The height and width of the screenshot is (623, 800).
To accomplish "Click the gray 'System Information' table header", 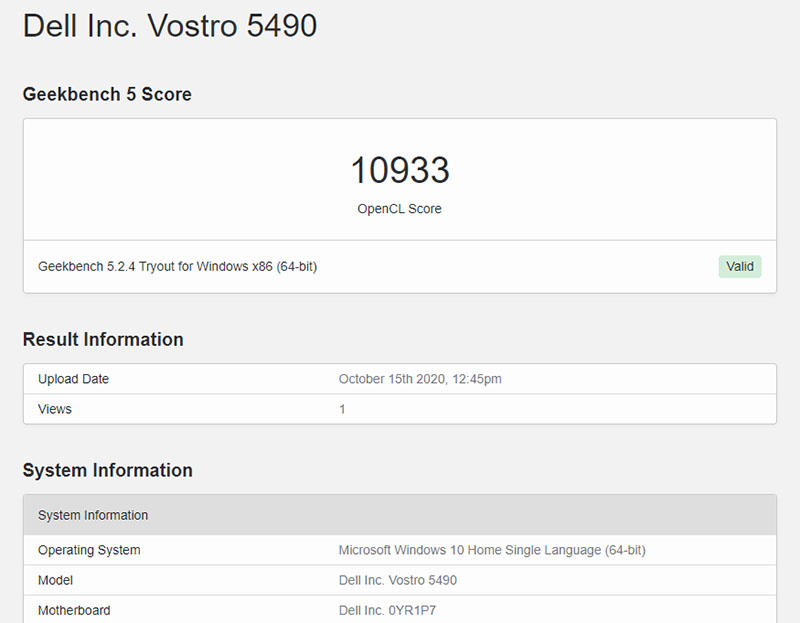I will [x=400, y=515].
